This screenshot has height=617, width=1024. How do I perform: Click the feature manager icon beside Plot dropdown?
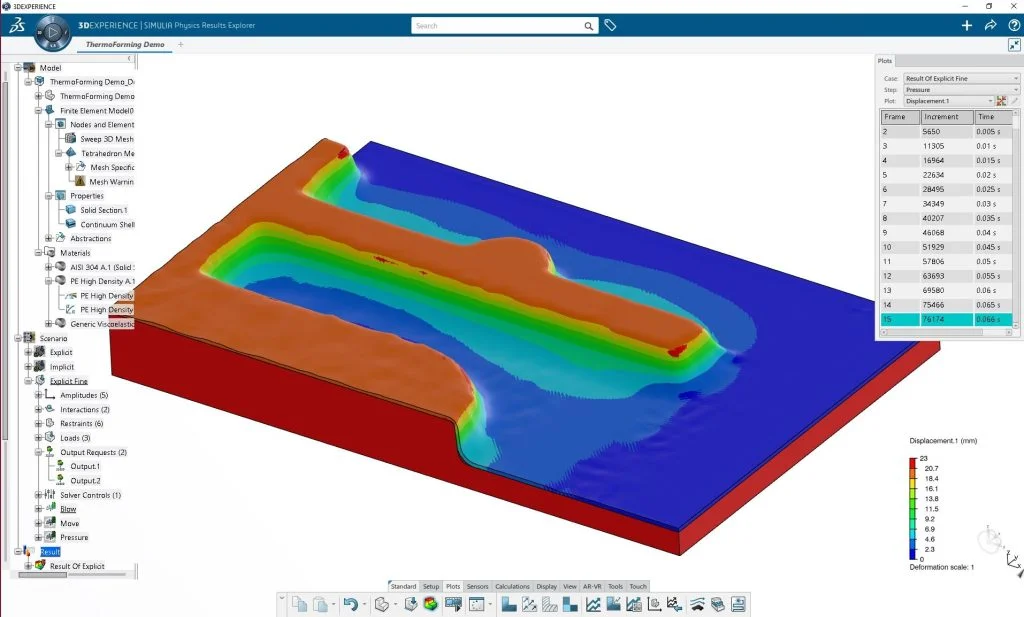click(x=1002, y=101)
